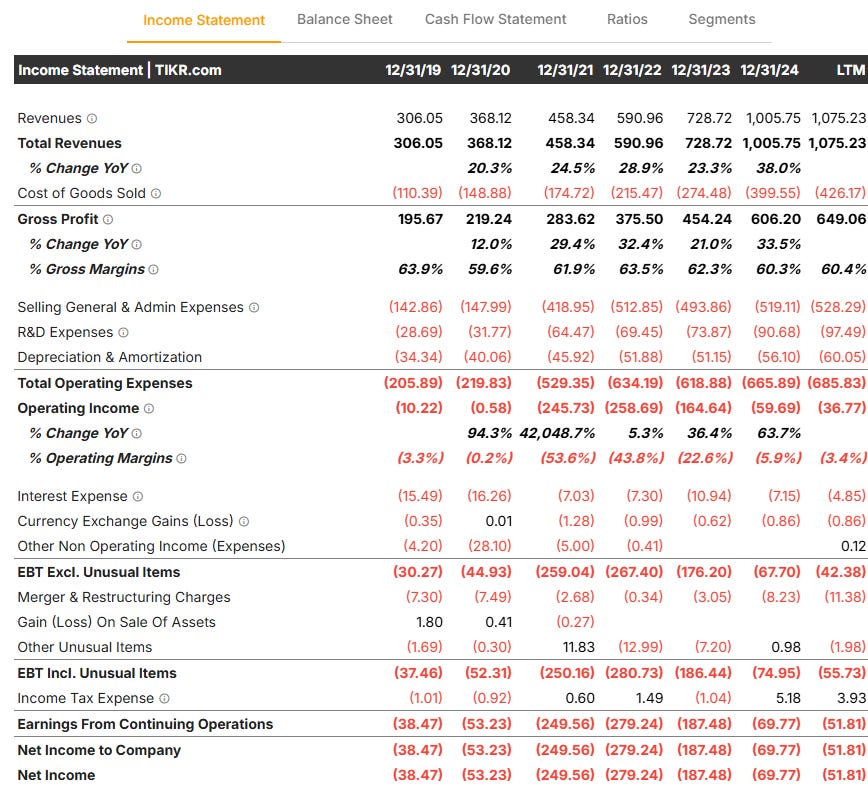Open the Cash Flow Statement tab

(495, 19)
